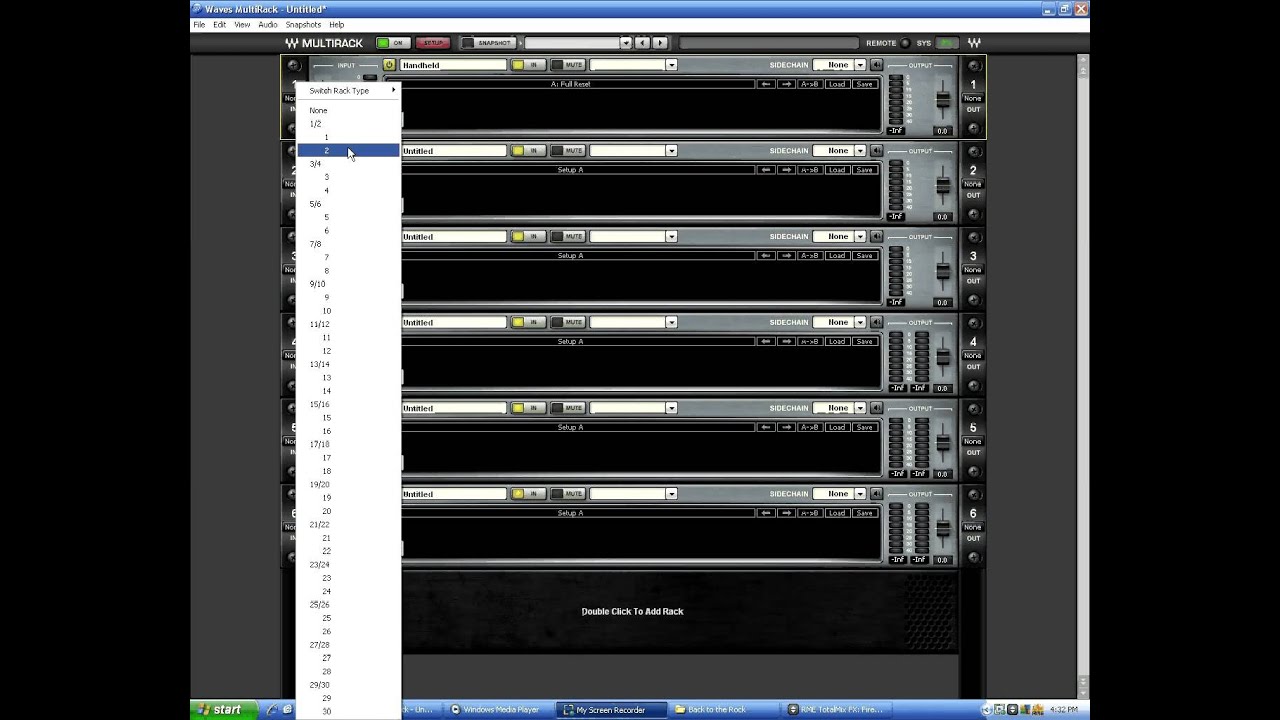The height and width of the screenshot is (720, 1280).
Task: Click the Waves logo at top right
Action: tap(974, 43)
